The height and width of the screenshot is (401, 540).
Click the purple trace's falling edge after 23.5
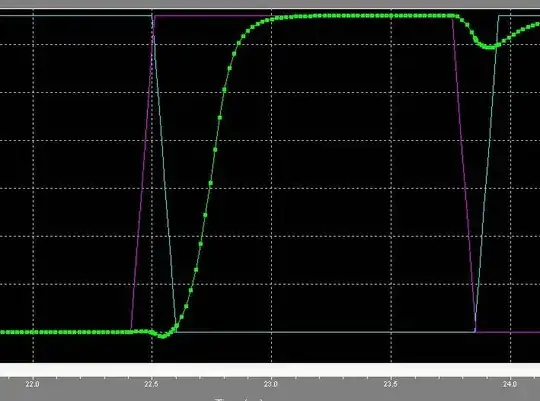coord(464,172)
